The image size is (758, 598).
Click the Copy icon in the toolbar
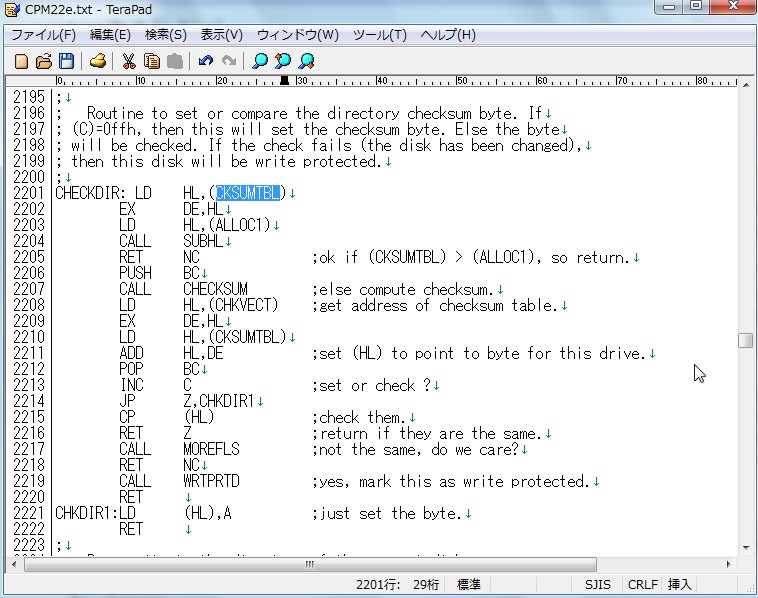pos(152,61)
